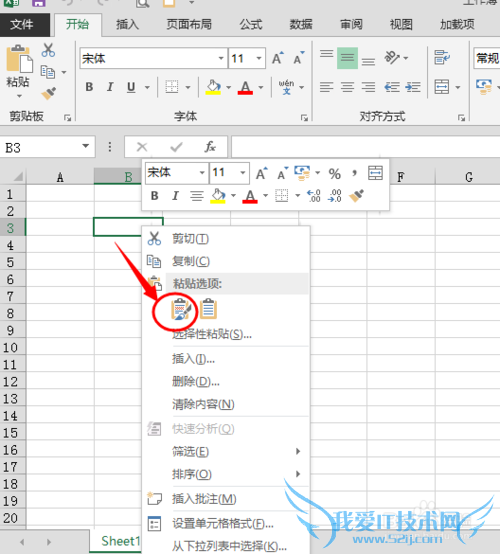Screen dimensions: 500x554
Task: Open fill color dropdown arrow in ribbon
Action: pos(228,87)
